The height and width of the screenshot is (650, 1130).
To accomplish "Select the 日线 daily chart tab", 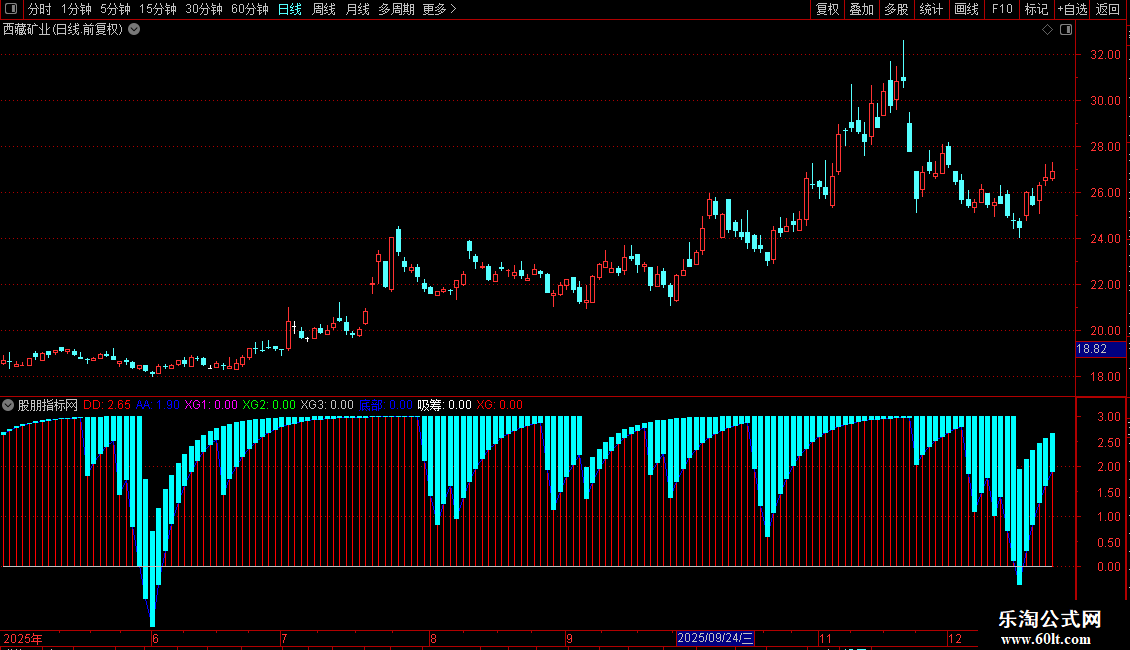I will coord(290,9).
